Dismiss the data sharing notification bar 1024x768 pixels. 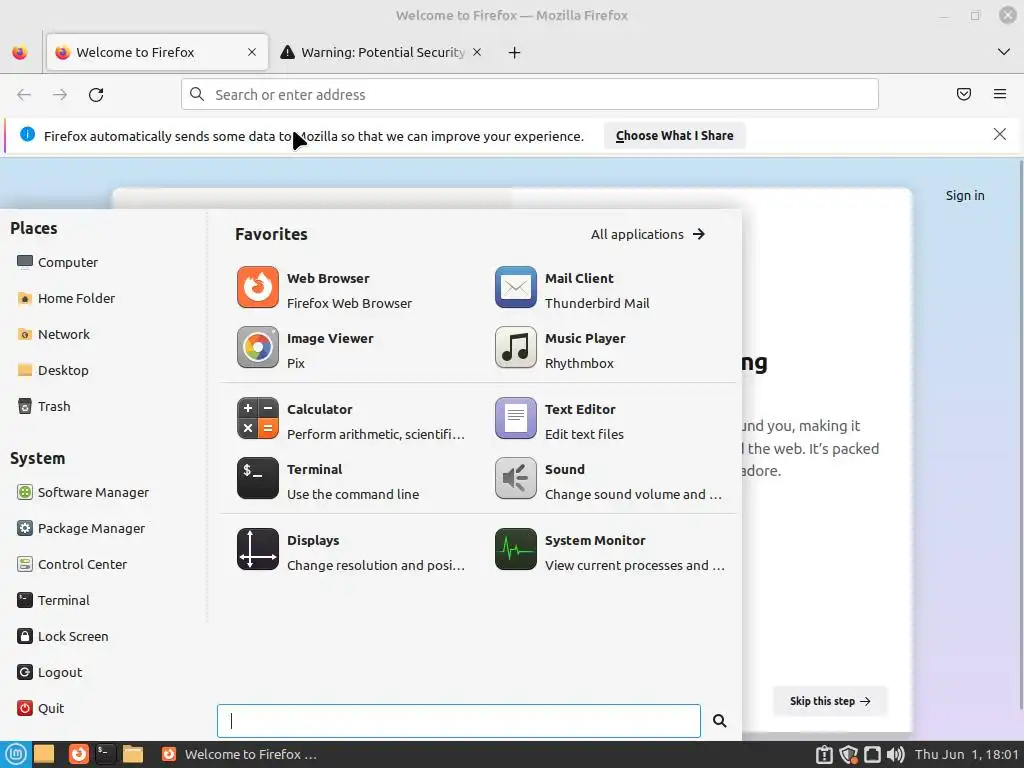(999, 135)
